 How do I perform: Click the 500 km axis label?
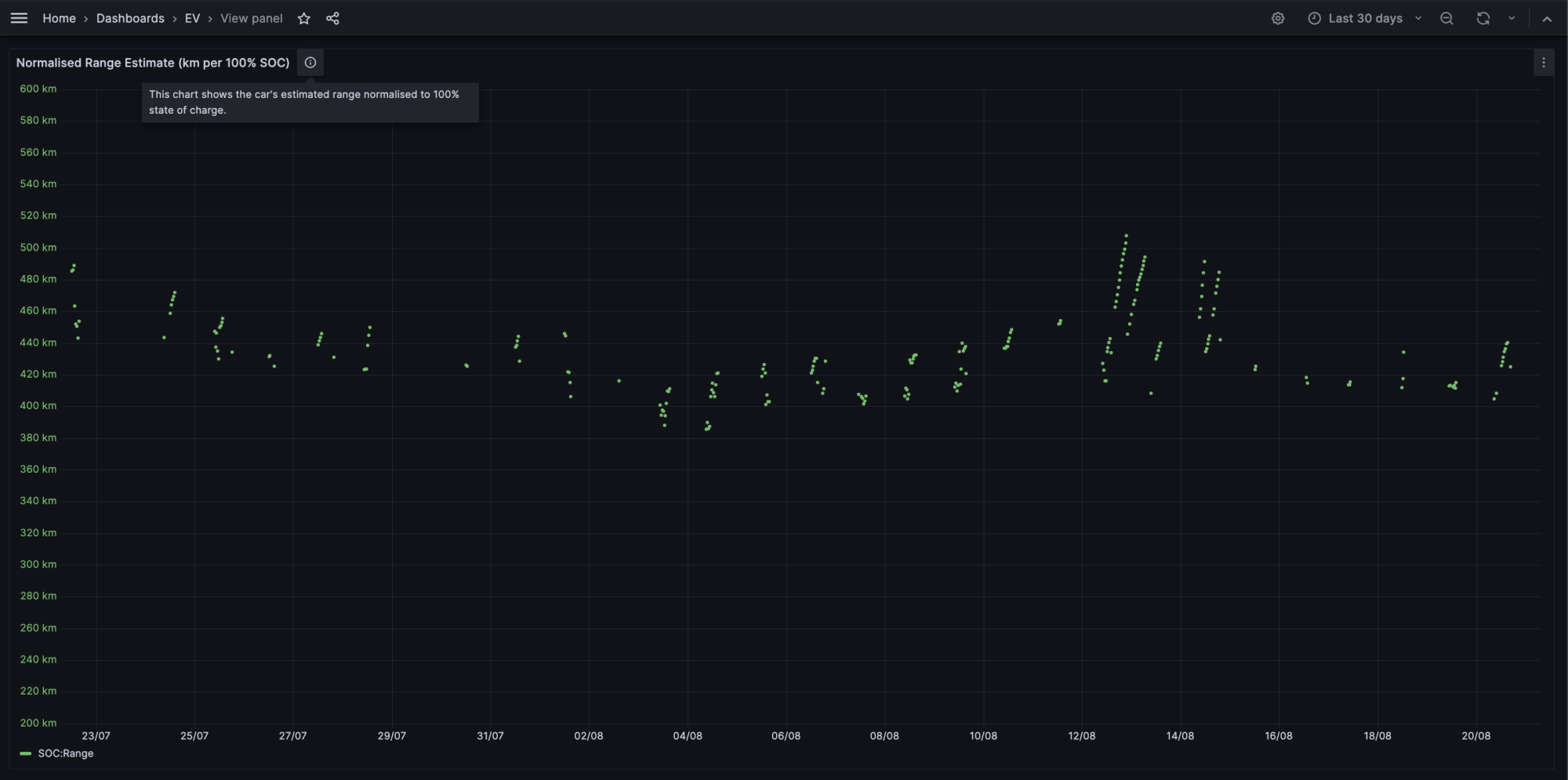pyautogui.click(x=38, y=247)
